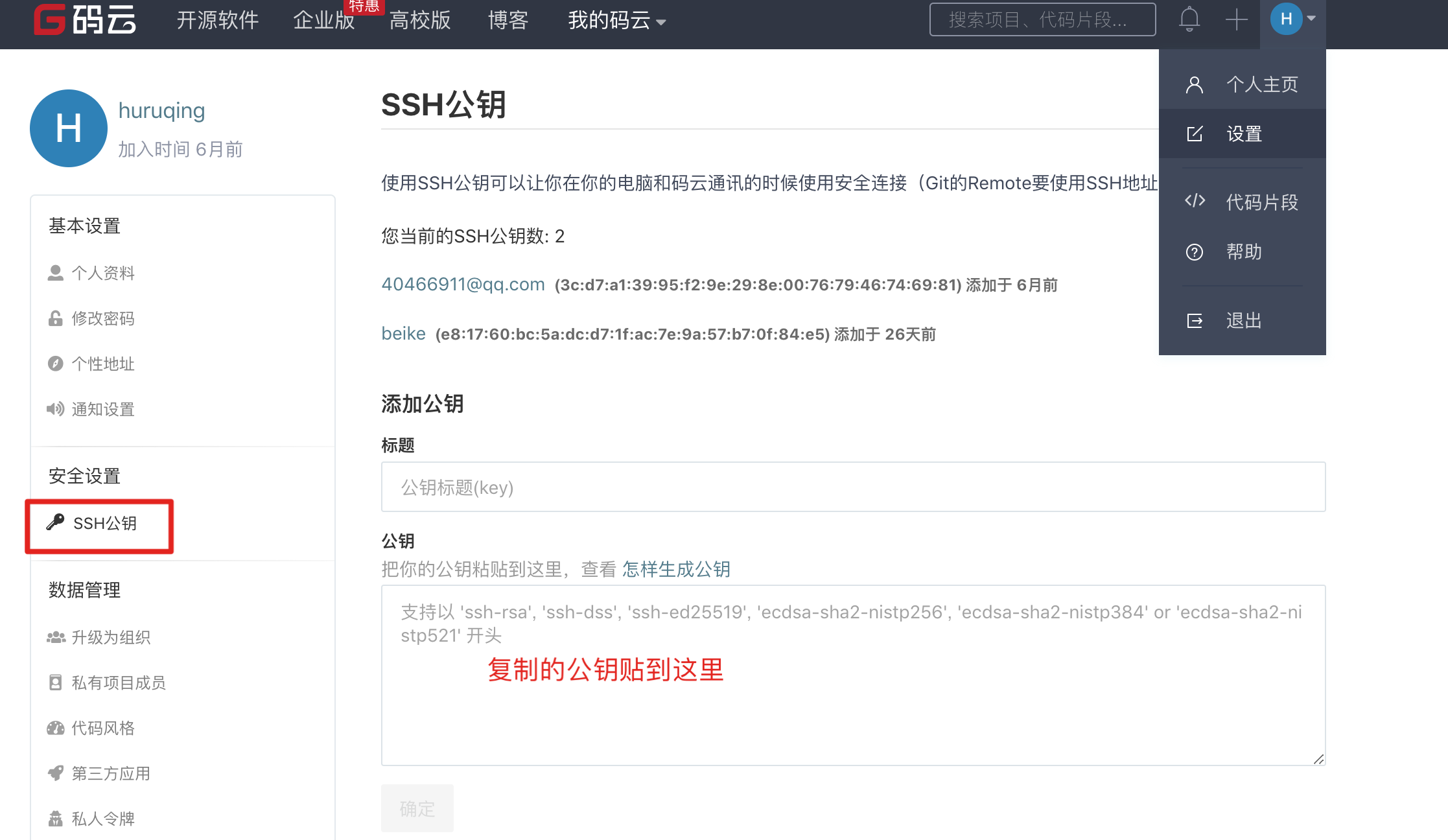Screen dimensions: 1448x840
Task: Click the 安全设置 section heading
Action: pyautogui.click(x=84, y=476)
